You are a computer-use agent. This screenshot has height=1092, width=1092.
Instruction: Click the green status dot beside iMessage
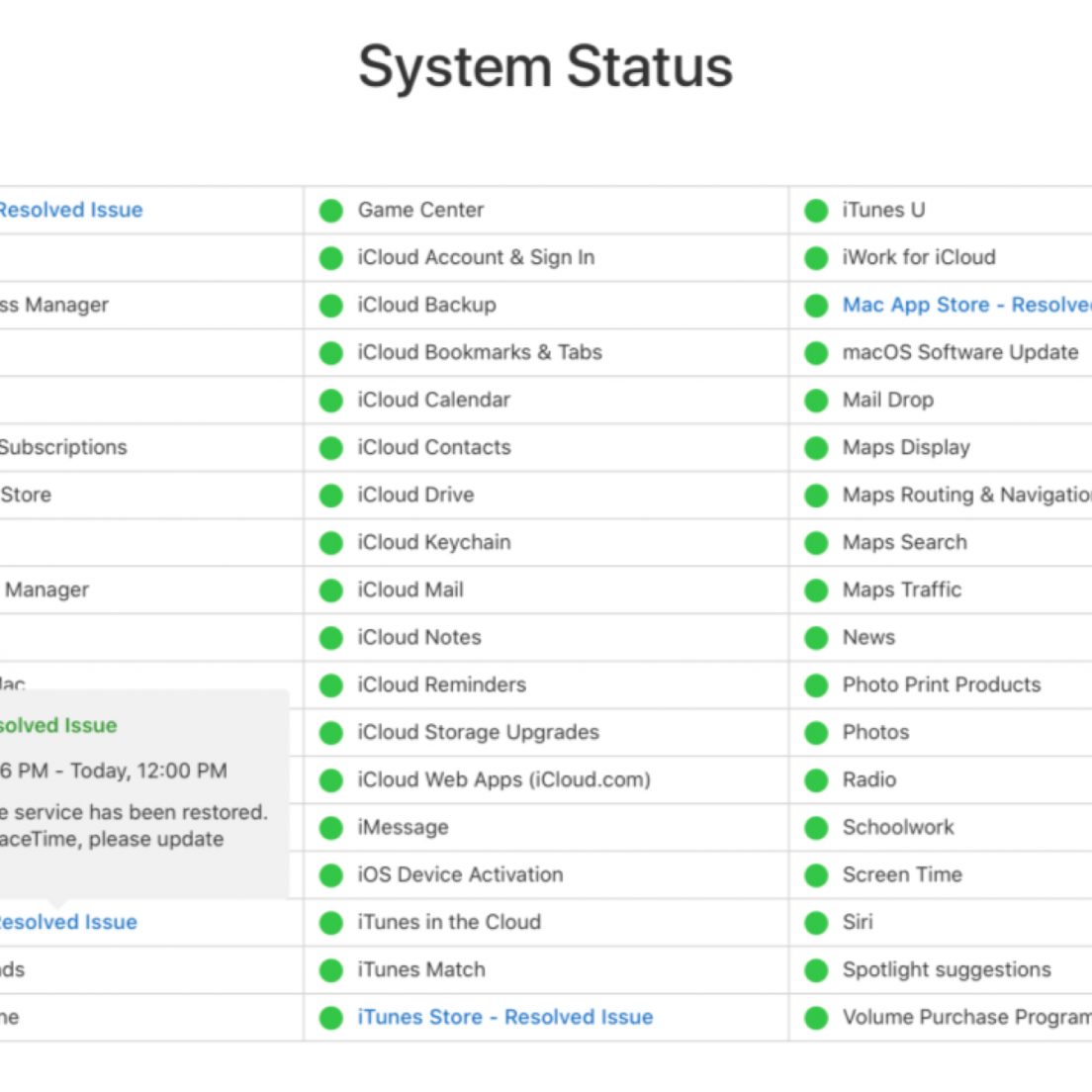click(x=331, y=828)
